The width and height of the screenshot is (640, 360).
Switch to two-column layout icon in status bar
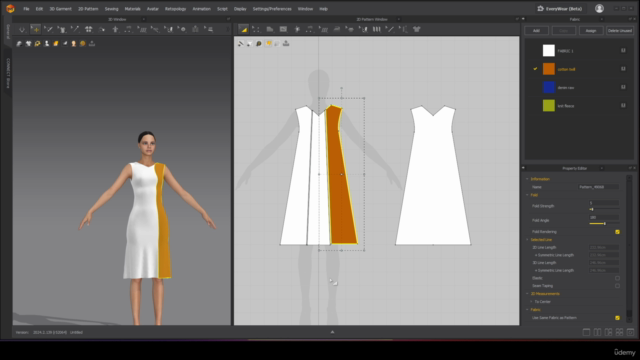pyautogui.click(x=598, y=332)
